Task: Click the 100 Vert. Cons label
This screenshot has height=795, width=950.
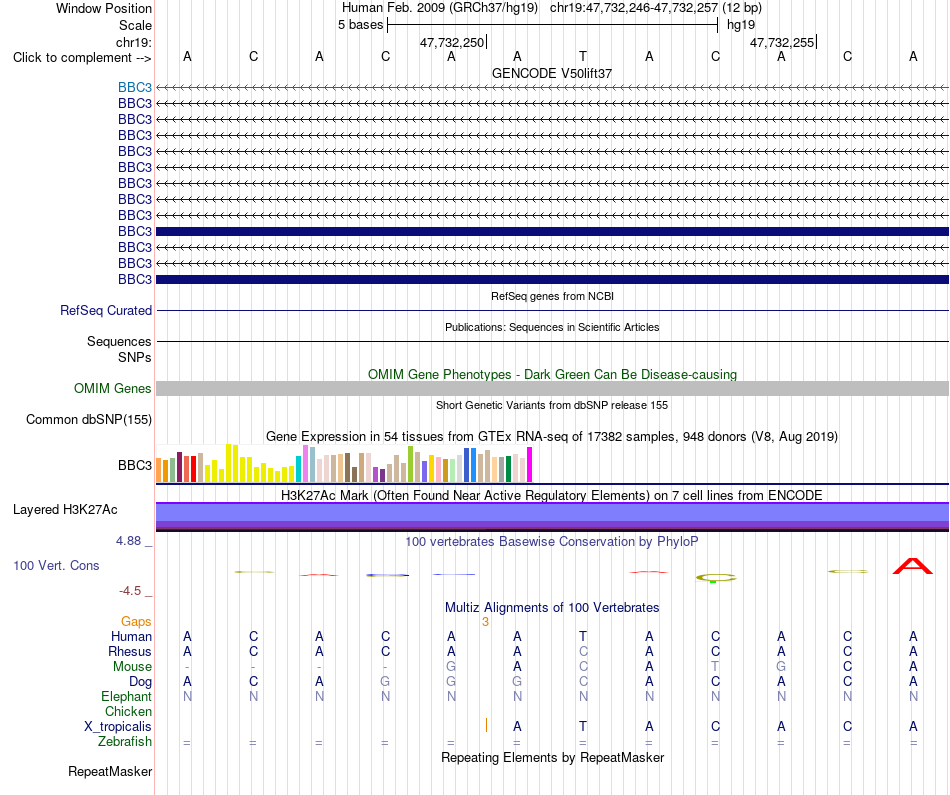Action: click(x=56, y=565)
